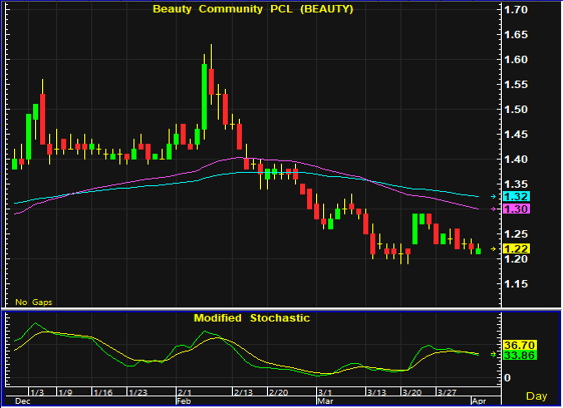Viewport: 563px width, 408px height.
Task: Click the No Gaps label
Action: (x=34, y=302)
